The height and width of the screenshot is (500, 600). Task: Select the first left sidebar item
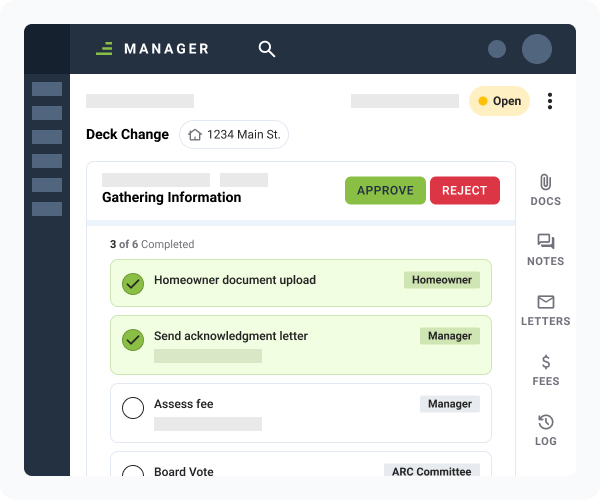point(47,89)
